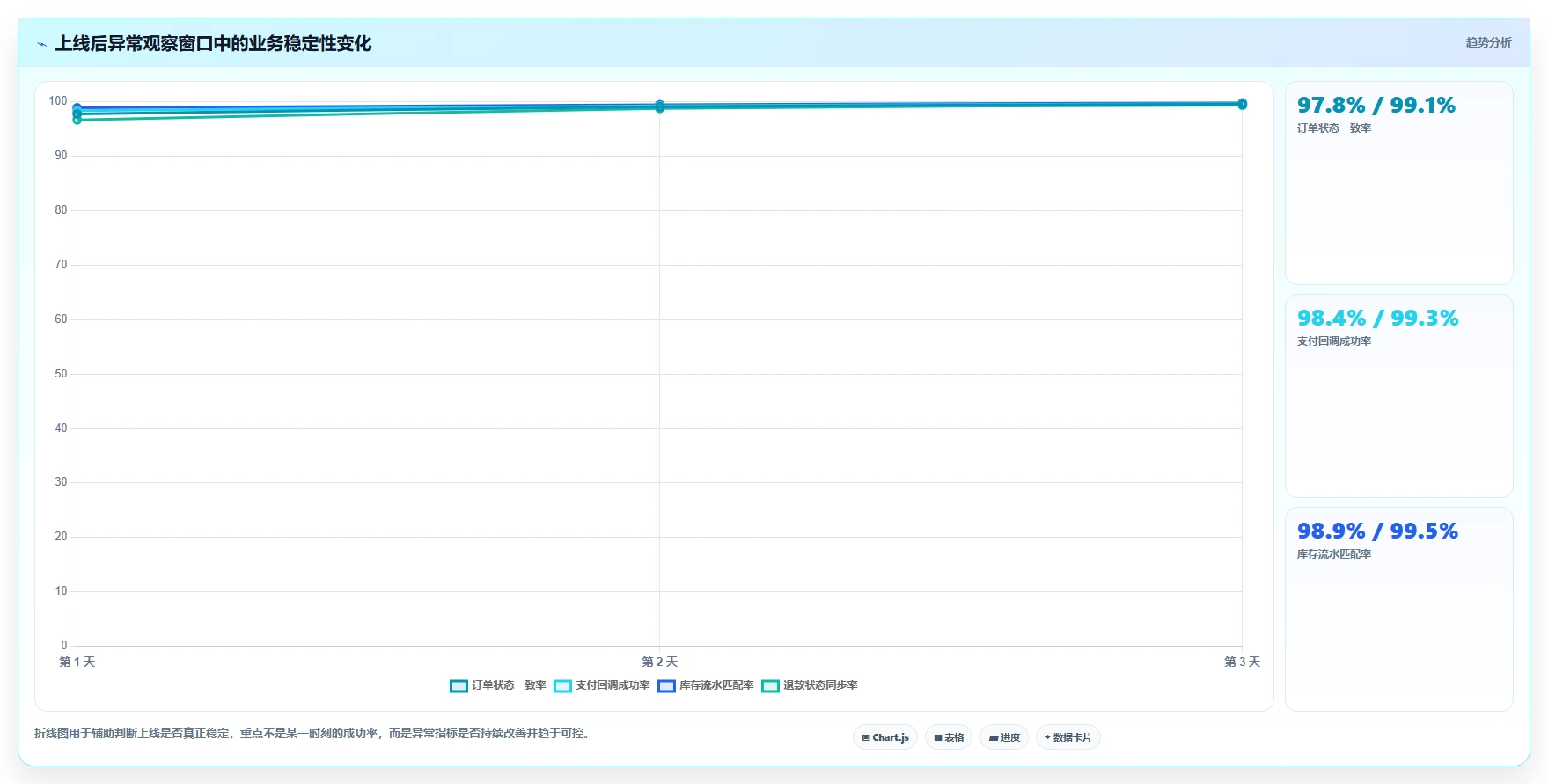Select the 表格 chip
The width and height of the screenshot is (1548, 784).
(x=949, y=737)
